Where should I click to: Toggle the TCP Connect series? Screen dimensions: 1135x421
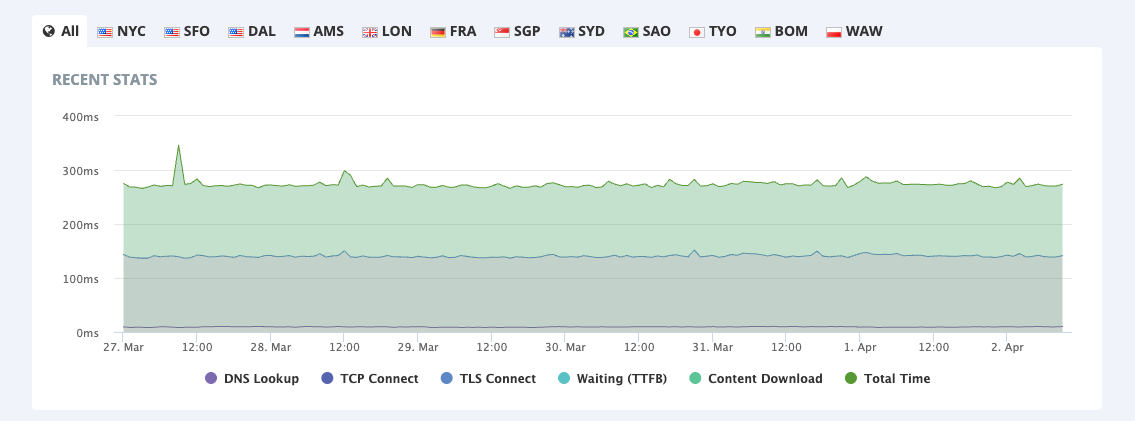pyautogui.click(x=370, y=378)
